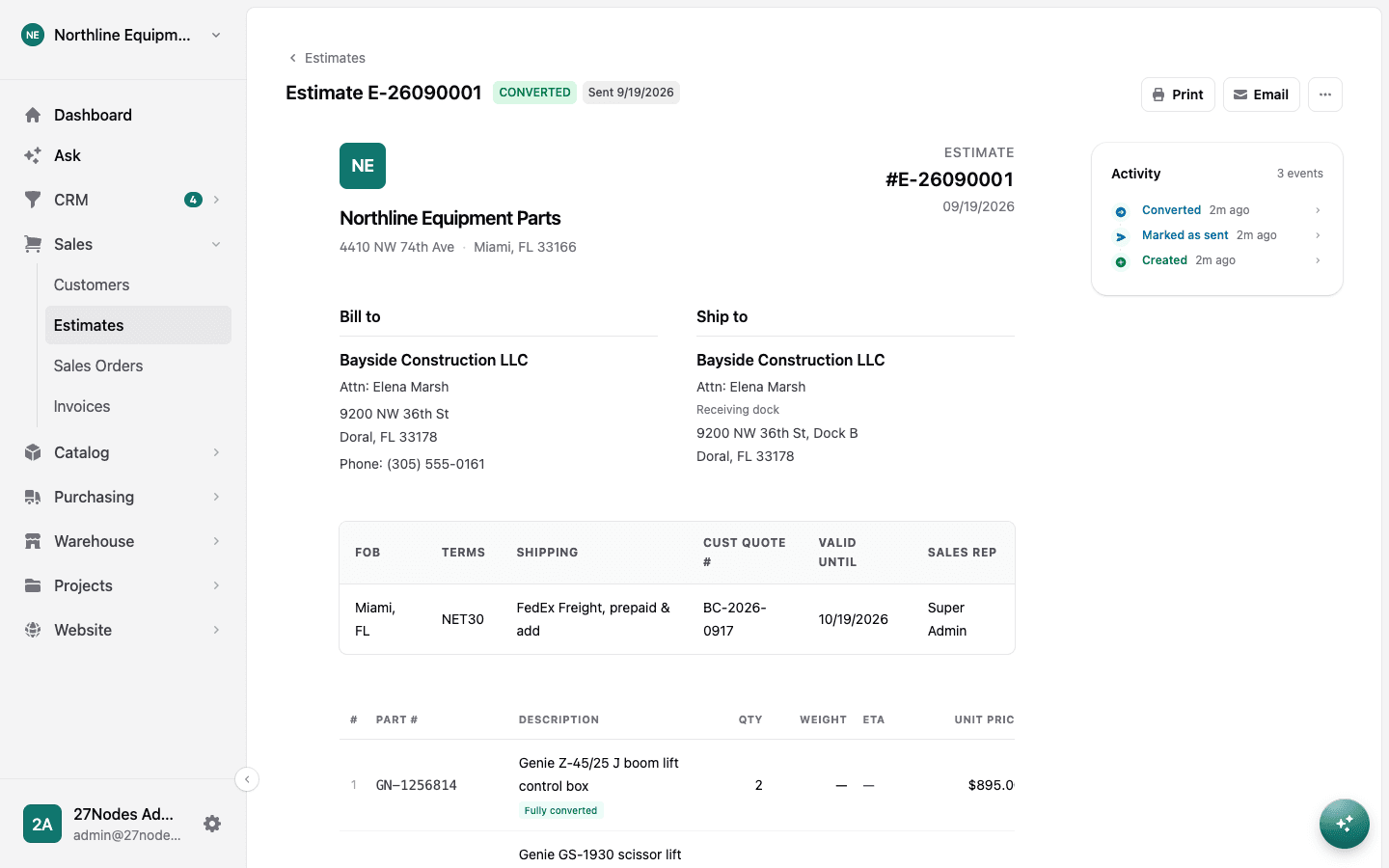1389x868 pixels.
Task: Click the NE company logo on the estimate
Action: tap(363, 166)
